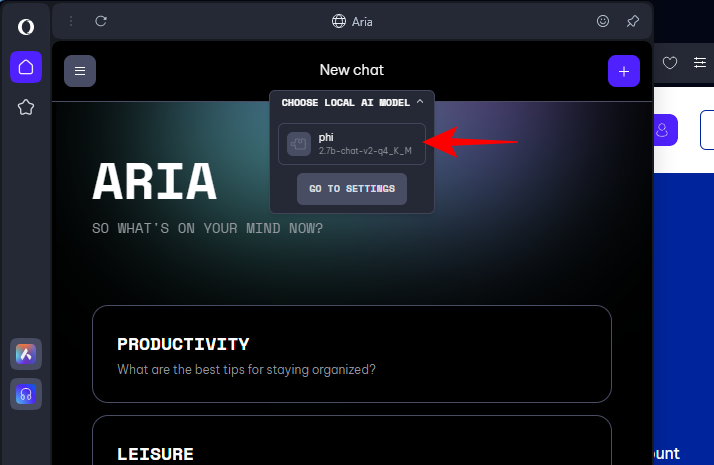The width and height of the screenshot is (714, 465).
Task: Click the purple user profile button behind the panel
Action: [666, 130]
